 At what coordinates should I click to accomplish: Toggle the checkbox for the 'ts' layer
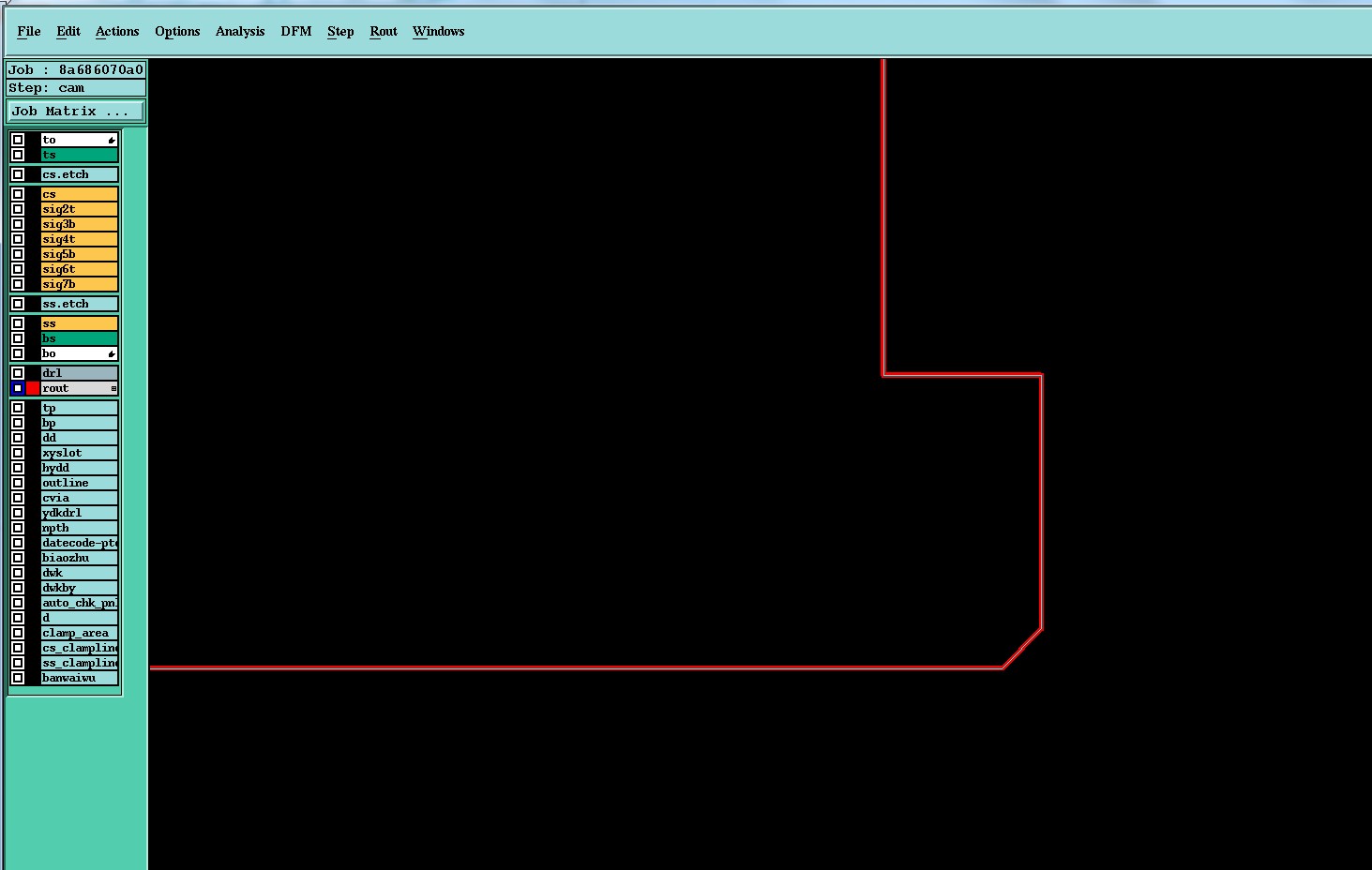point(18,155)
